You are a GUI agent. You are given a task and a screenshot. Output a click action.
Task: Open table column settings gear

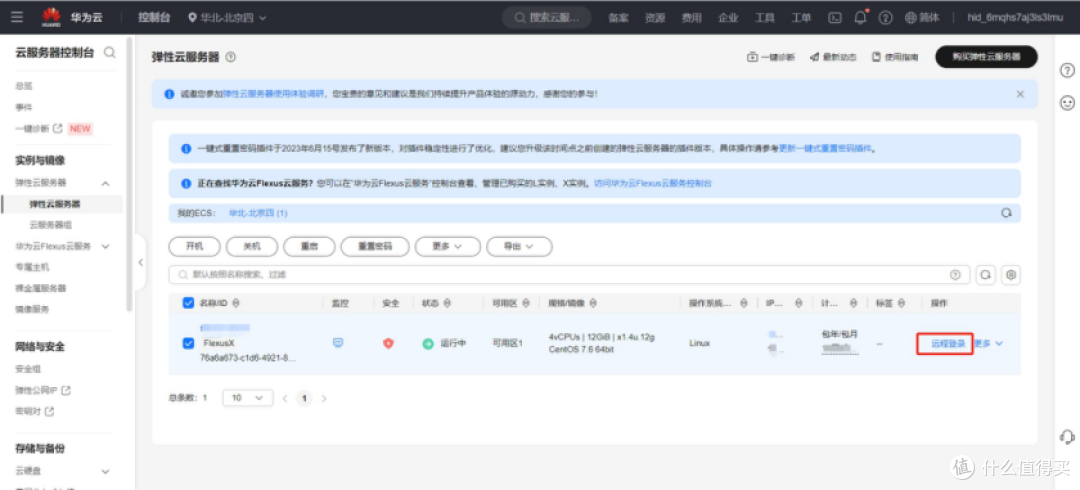(x=1011, y=274)
